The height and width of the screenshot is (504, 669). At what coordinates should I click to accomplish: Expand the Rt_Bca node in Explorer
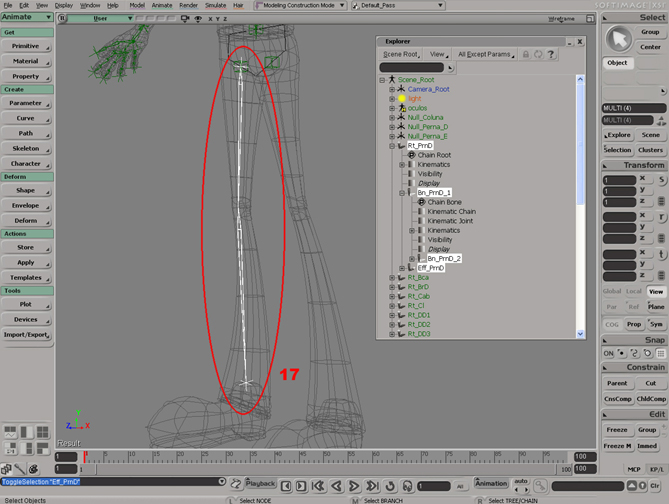click(392, 277)
